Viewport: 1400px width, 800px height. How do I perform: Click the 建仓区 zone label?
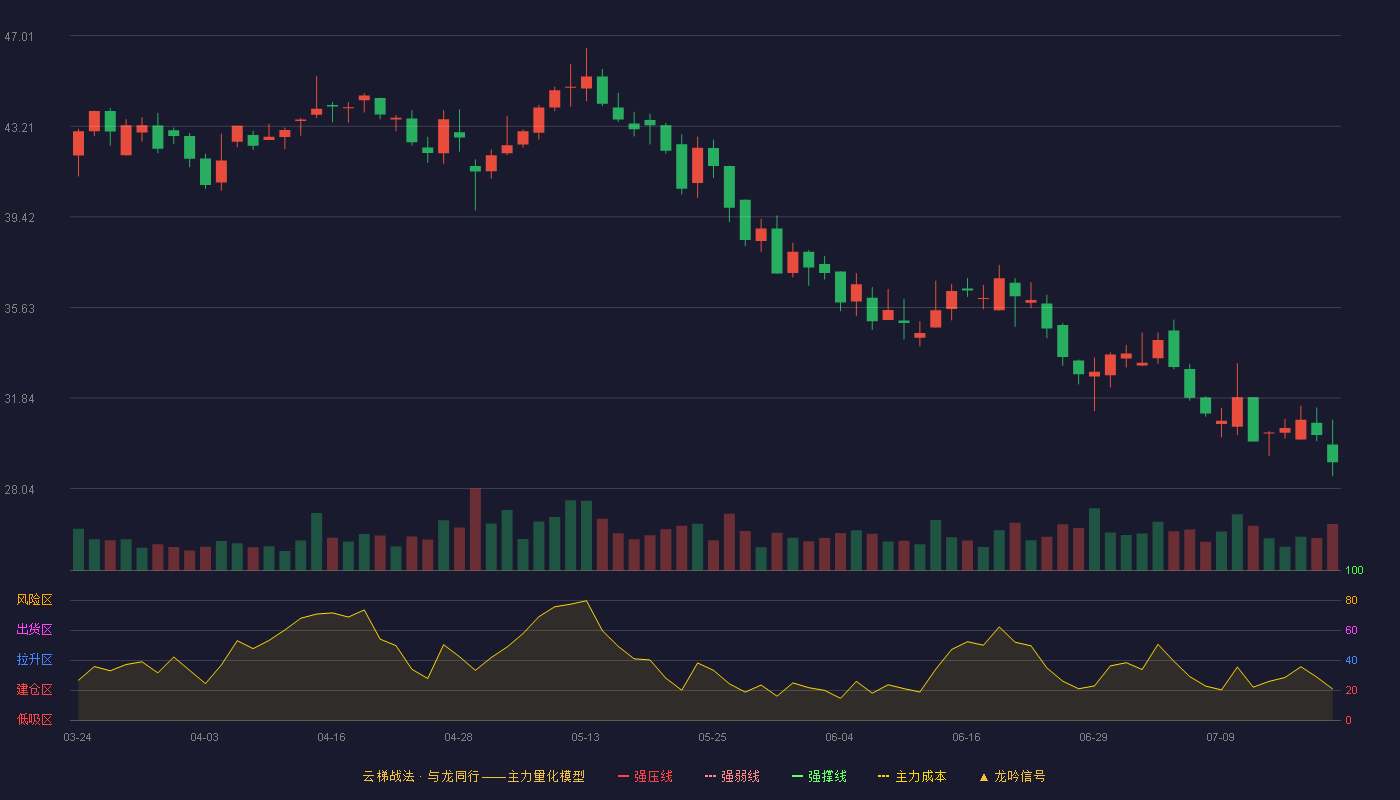[x=34, y=690]
